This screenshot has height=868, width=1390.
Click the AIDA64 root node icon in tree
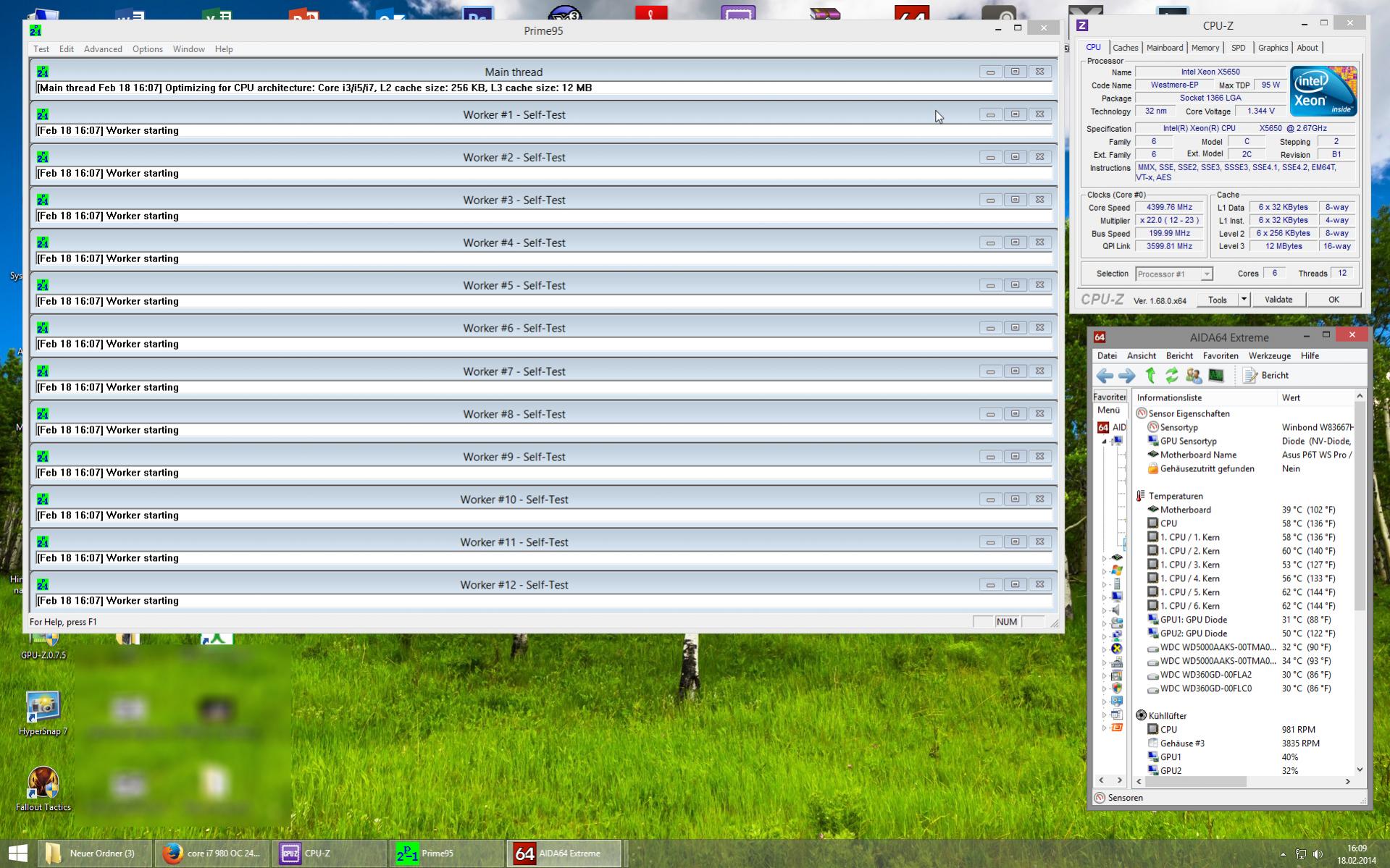(1103, 427)
